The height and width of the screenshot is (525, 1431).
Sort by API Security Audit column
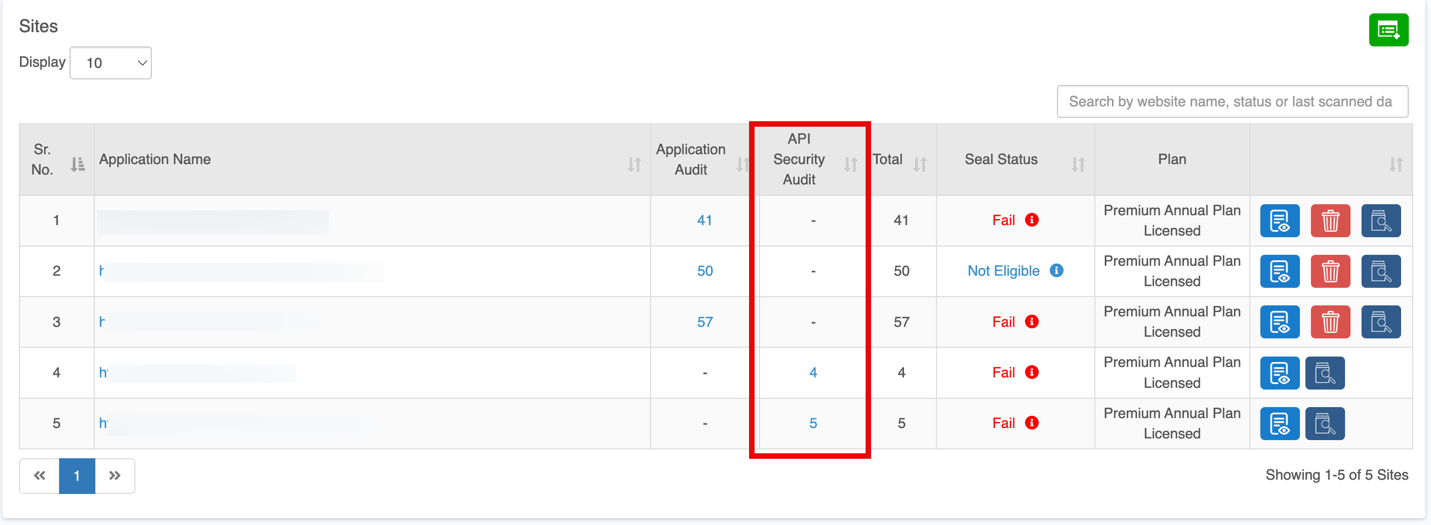coord(850,164)
